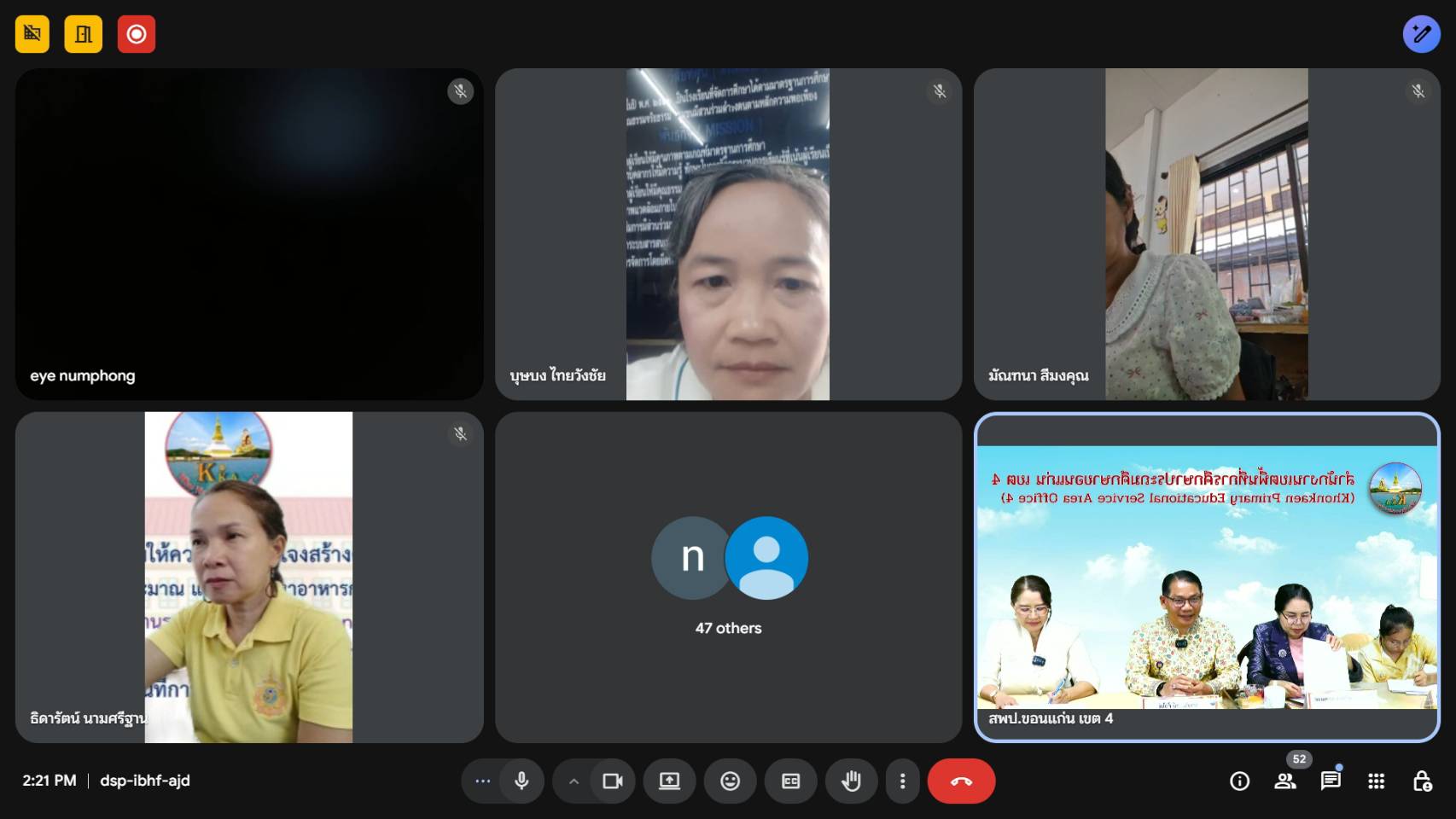Toggle closed captions
This screenshot has width=1456, height=819.
pyautogui.click(x=790, y=781)
